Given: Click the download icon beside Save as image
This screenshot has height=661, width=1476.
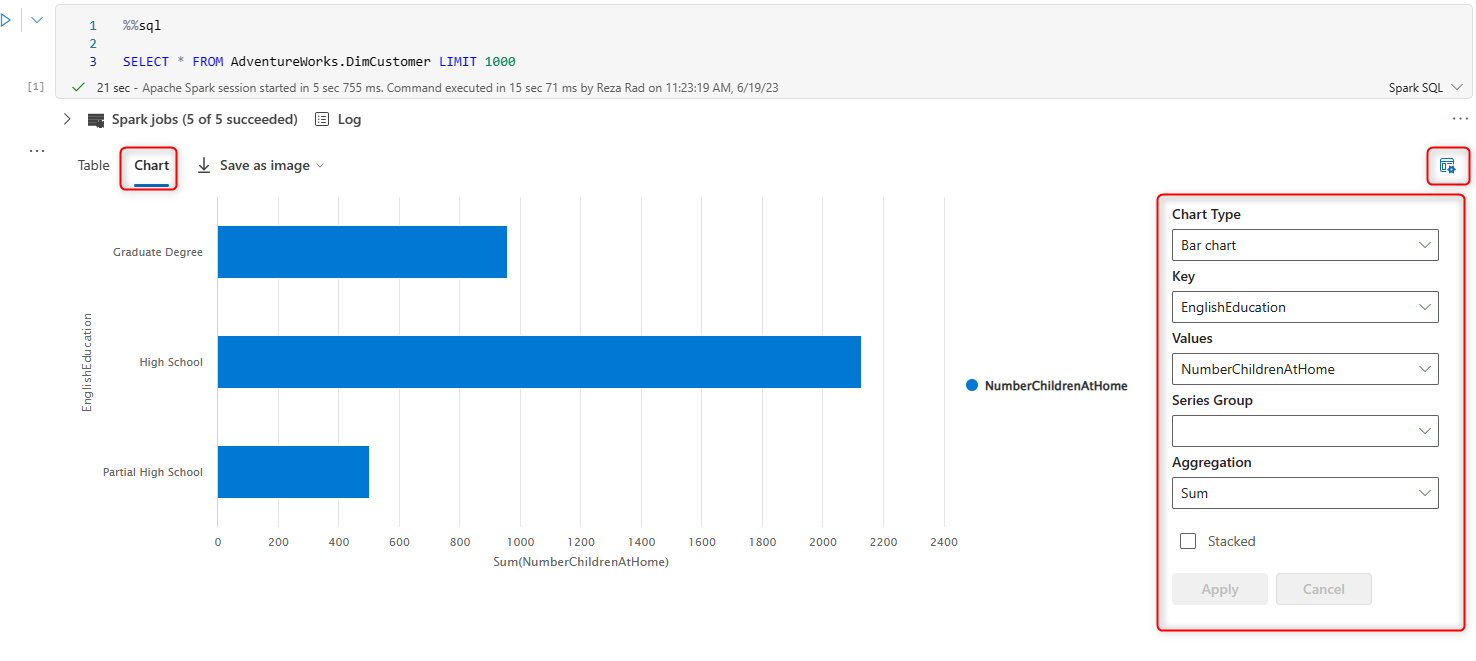Looking at the screenshot, I should pos(204,166).
